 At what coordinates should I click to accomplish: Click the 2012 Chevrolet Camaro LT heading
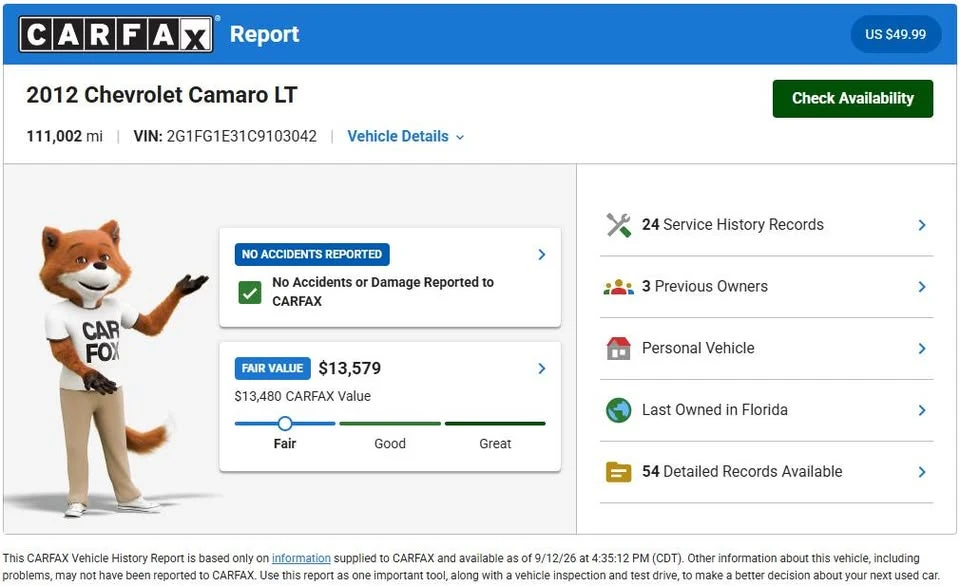[x=162, y=95]
